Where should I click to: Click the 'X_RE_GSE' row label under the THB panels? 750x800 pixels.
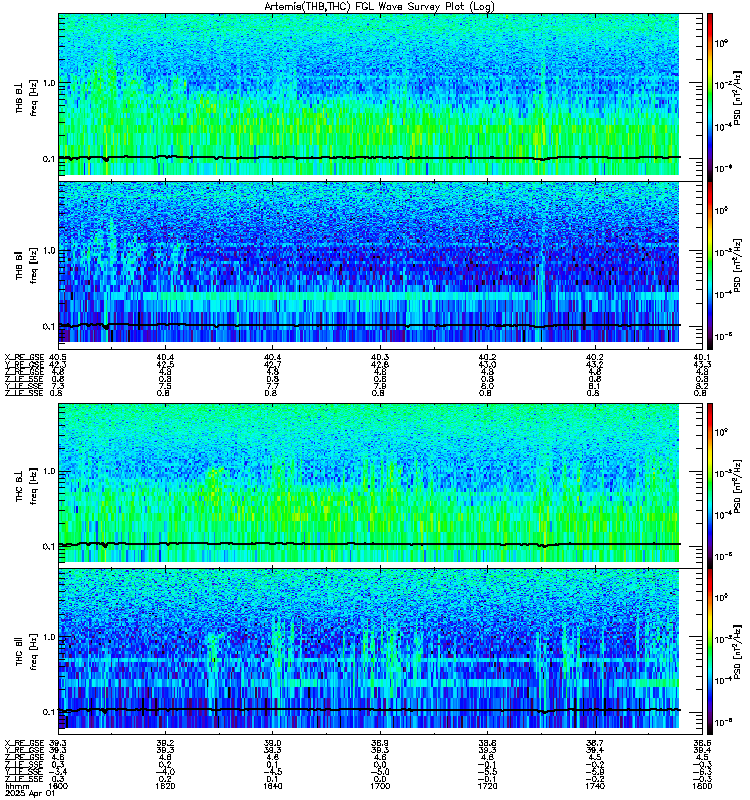tap(24, 357)
